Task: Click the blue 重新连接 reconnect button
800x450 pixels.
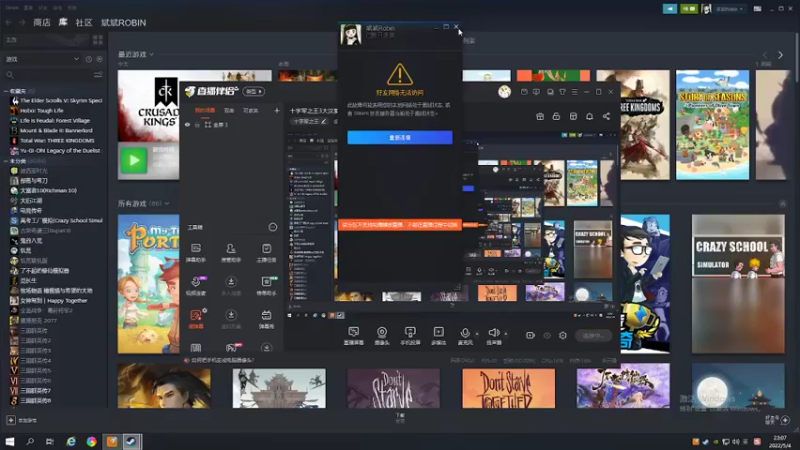Action: tap(399, 137)
